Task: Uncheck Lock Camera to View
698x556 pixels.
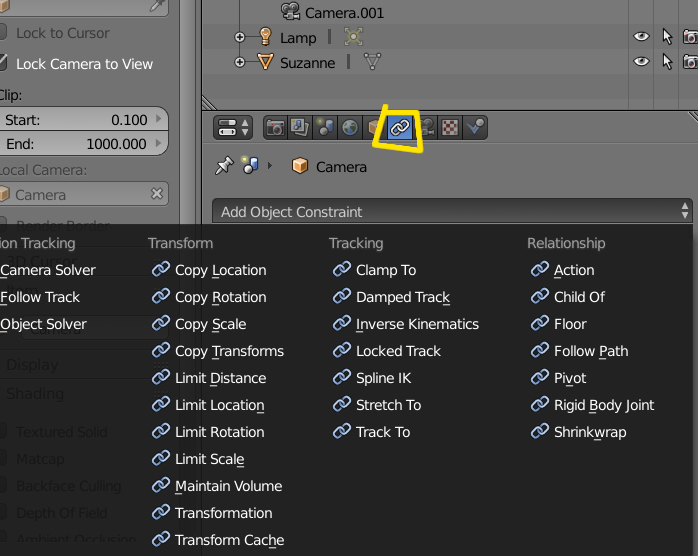Action: [x=2, y=63]
